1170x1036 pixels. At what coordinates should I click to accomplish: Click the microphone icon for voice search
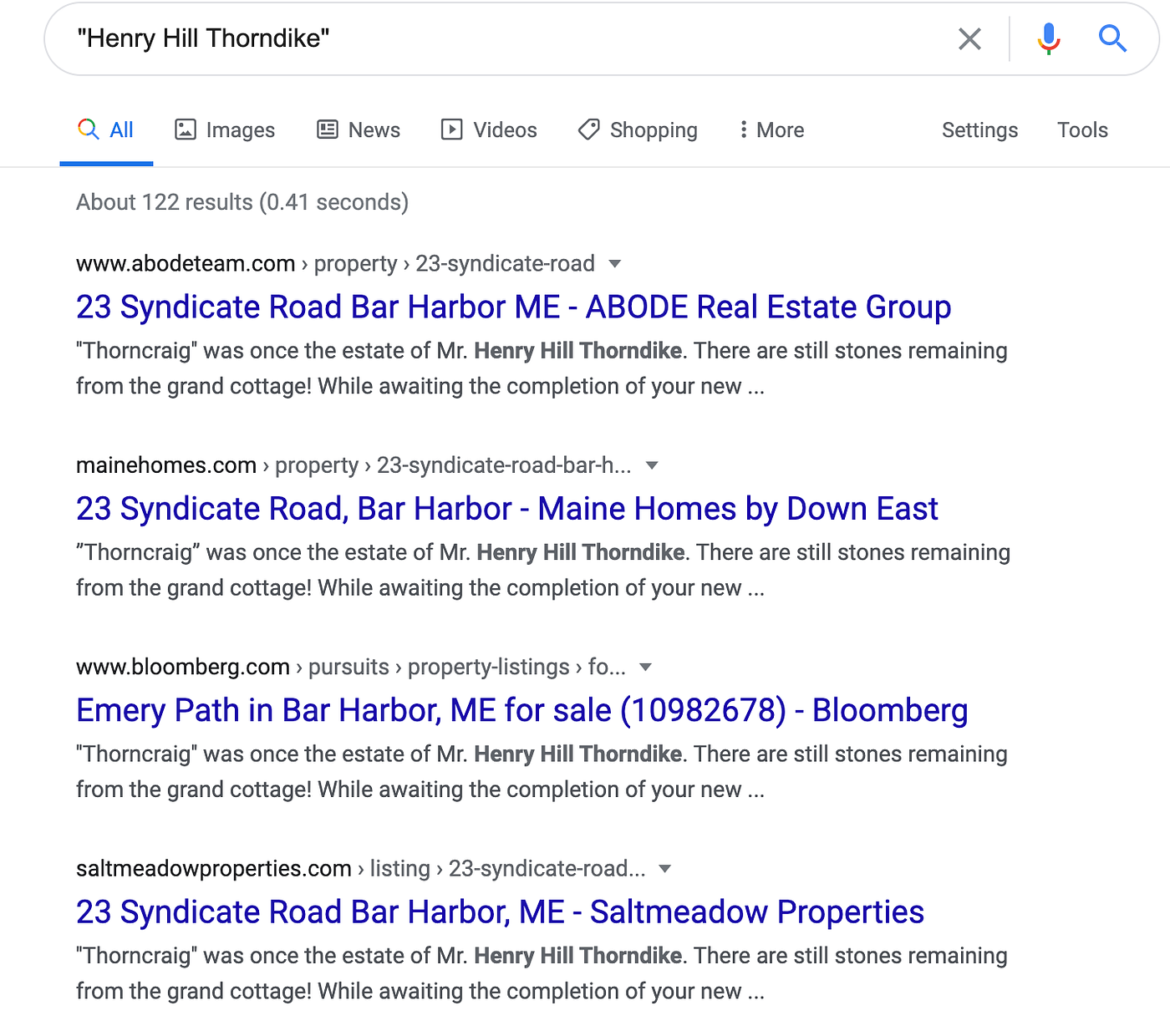click(x=1047, y=38)
